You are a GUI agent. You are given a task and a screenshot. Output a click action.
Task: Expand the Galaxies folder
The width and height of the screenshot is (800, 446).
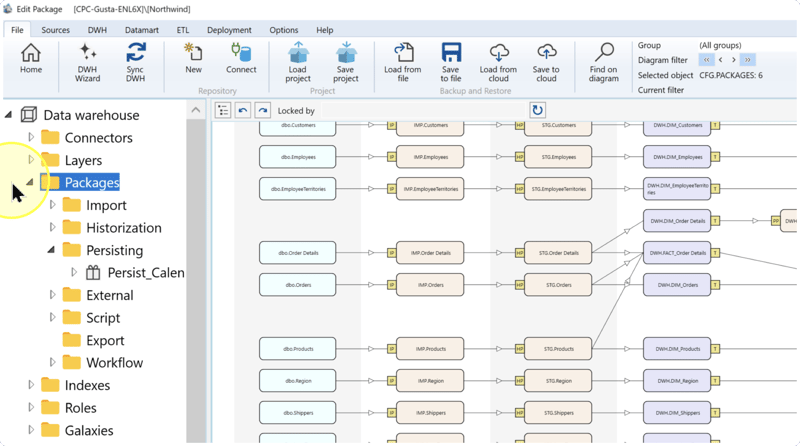click(x=31, y=430)
